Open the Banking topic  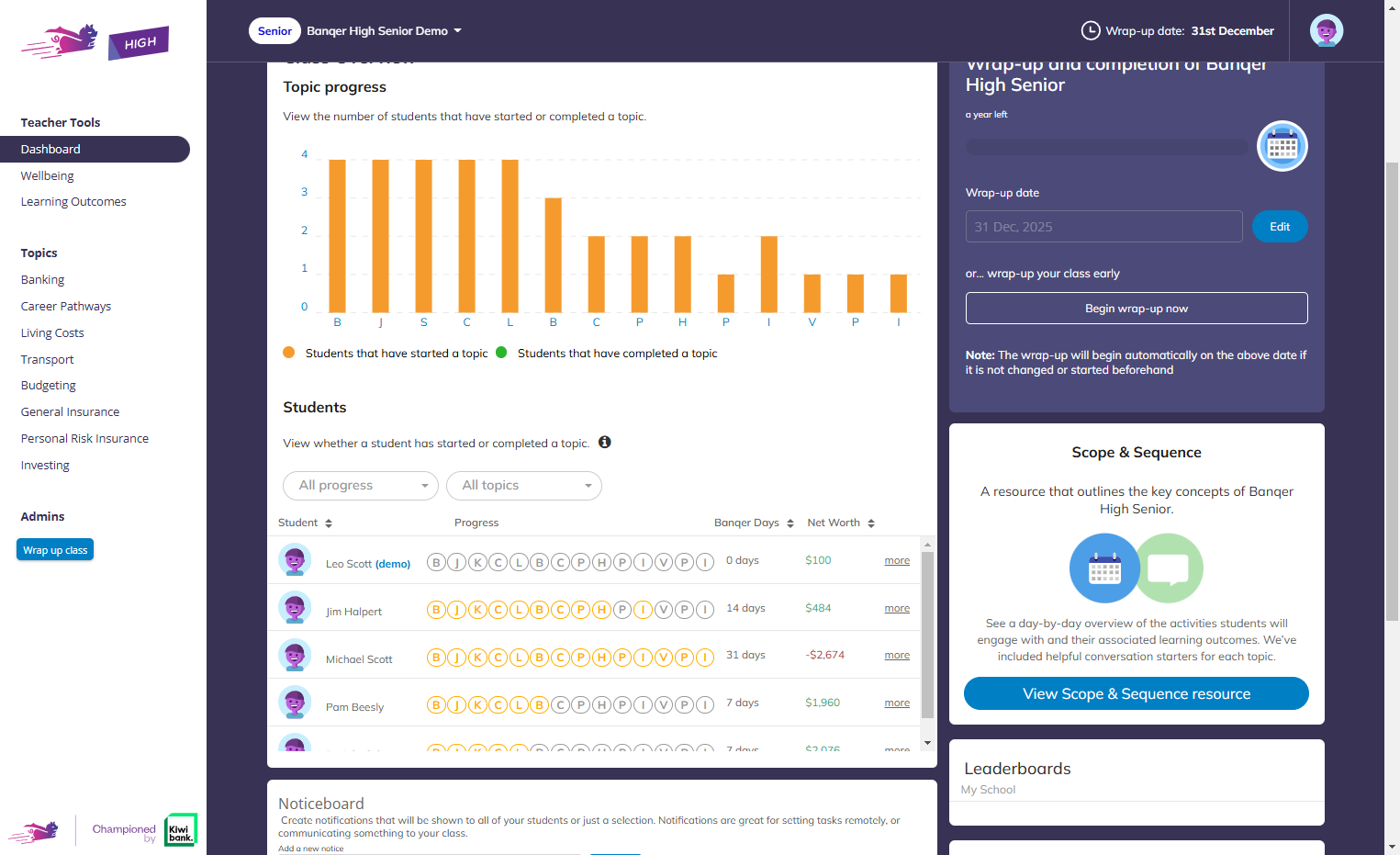pos(43,279)
